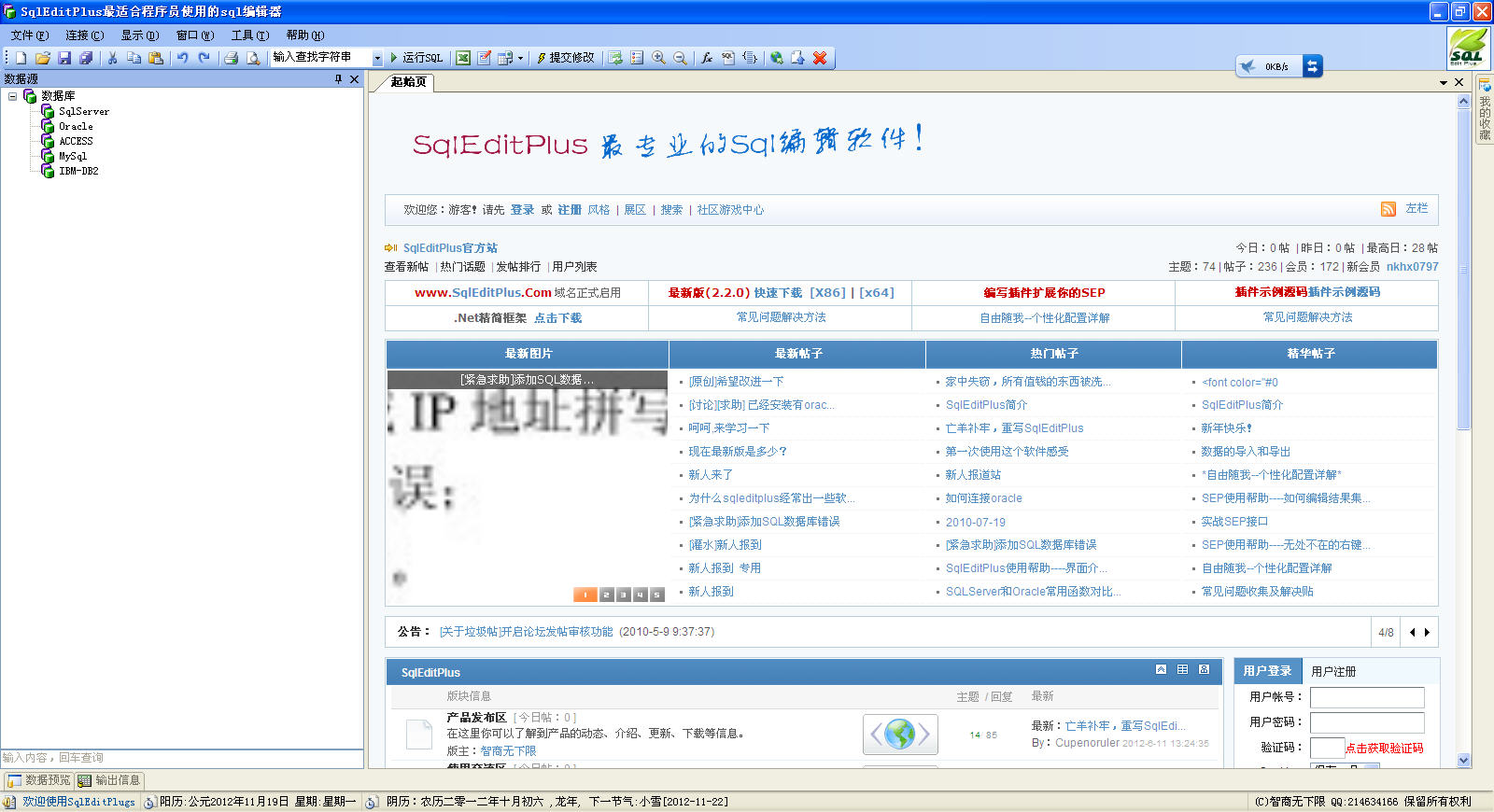
Task: Open the 文件 menu
Action: coord(30,35)
